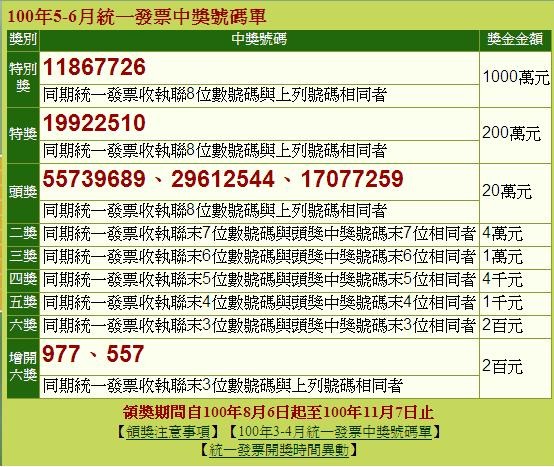Open 100年3-4月統一發票中獎號碼單 link

(x=335, y=432)
